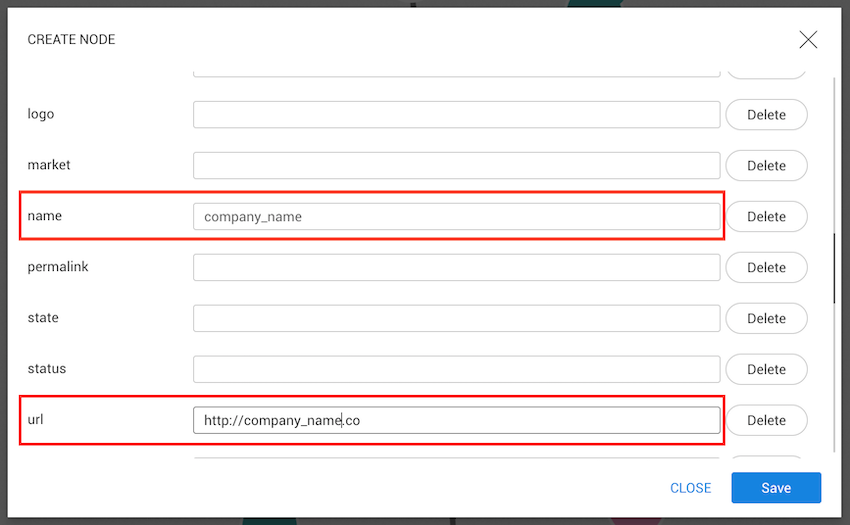850x525 pixels.
Task: Click the name field containing company_name
Action: pyautogui.click(x=456, y=217)
